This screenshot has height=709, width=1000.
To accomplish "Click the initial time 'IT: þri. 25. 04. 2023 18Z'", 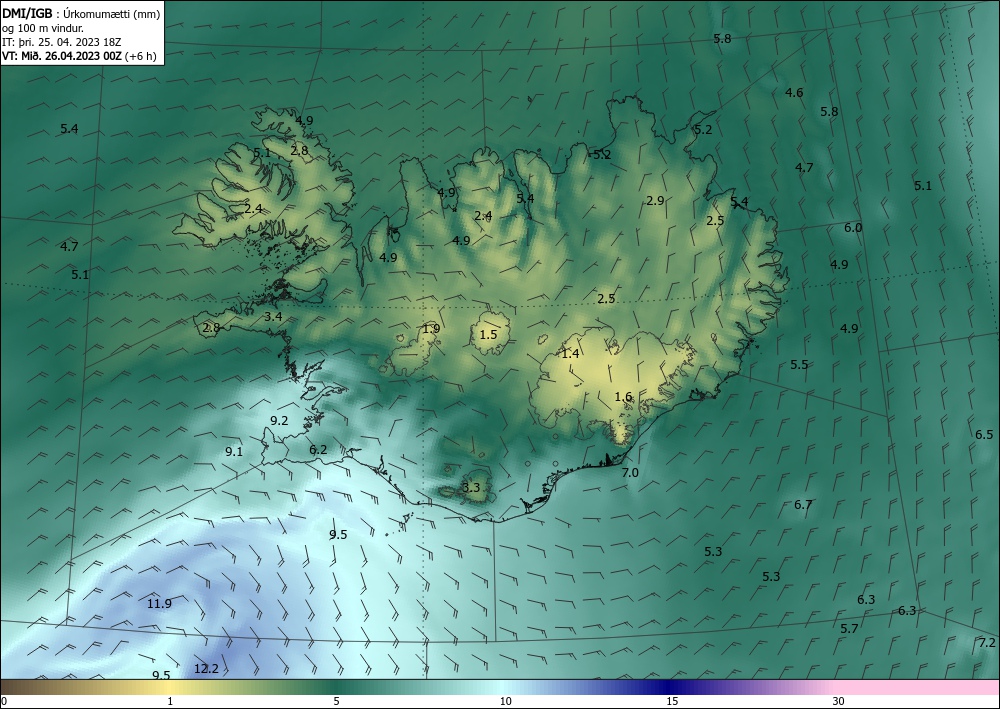I will [x=61, y=42].
